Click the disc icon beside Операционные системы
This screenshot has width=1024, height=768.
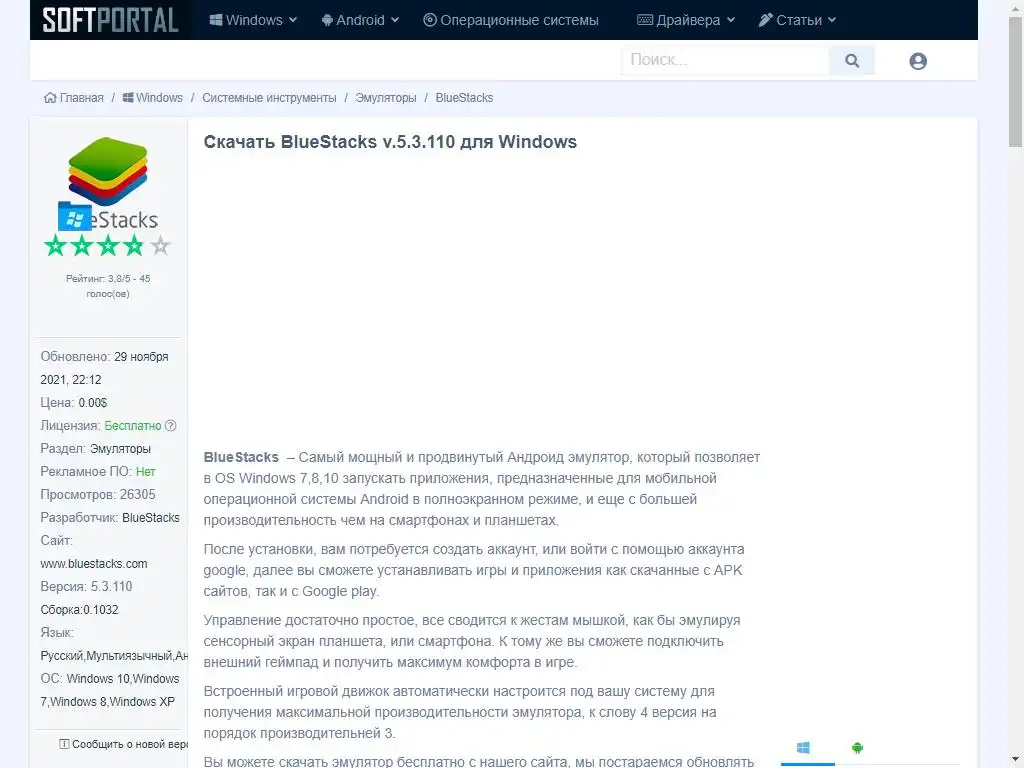[430, 20]
